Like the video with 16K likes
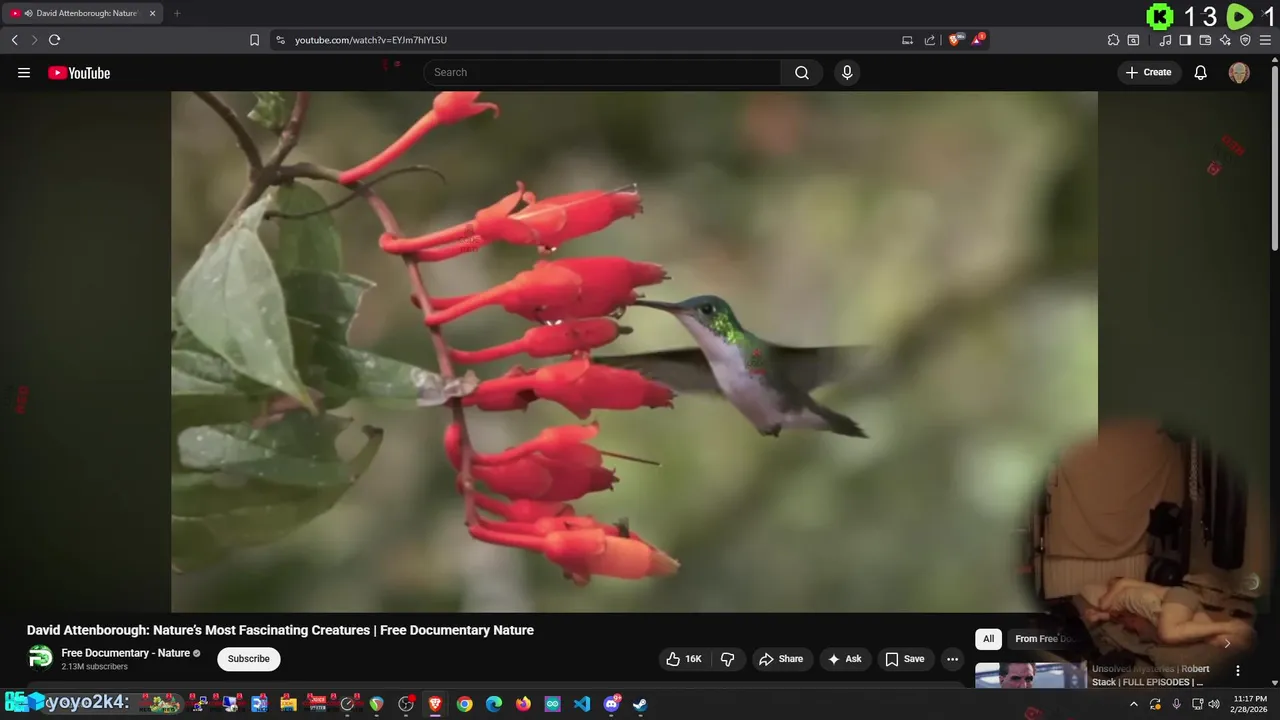Image resolution: width=1280 pixels, height=720 pixels. click(x=684, y=659)
